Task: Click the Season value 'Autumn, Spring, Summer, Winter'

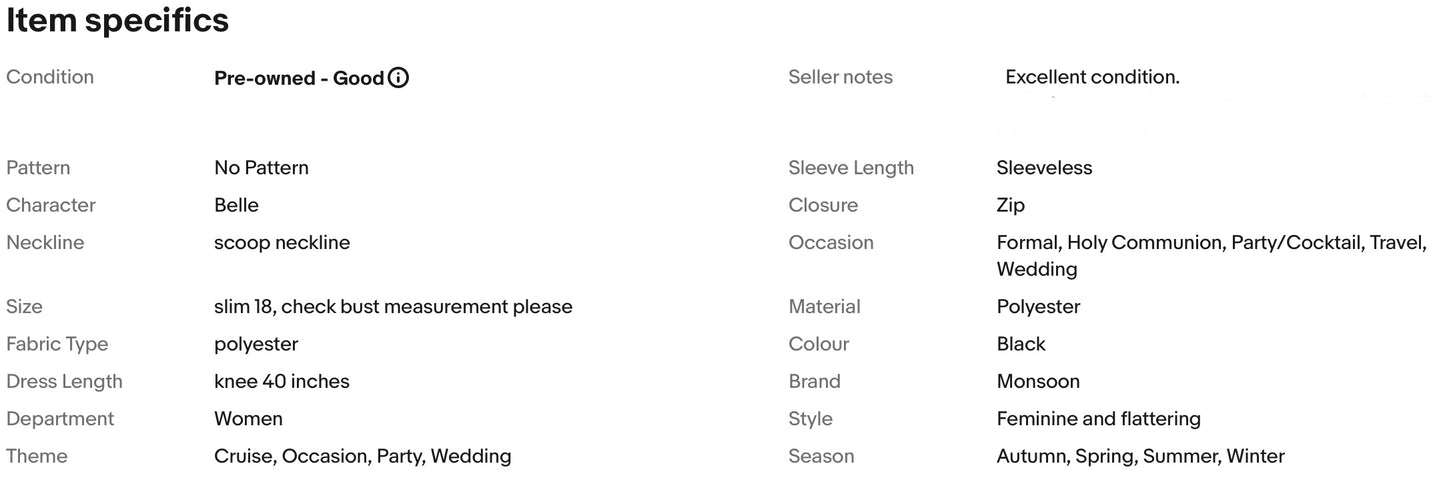Action: pos(1141,456)
